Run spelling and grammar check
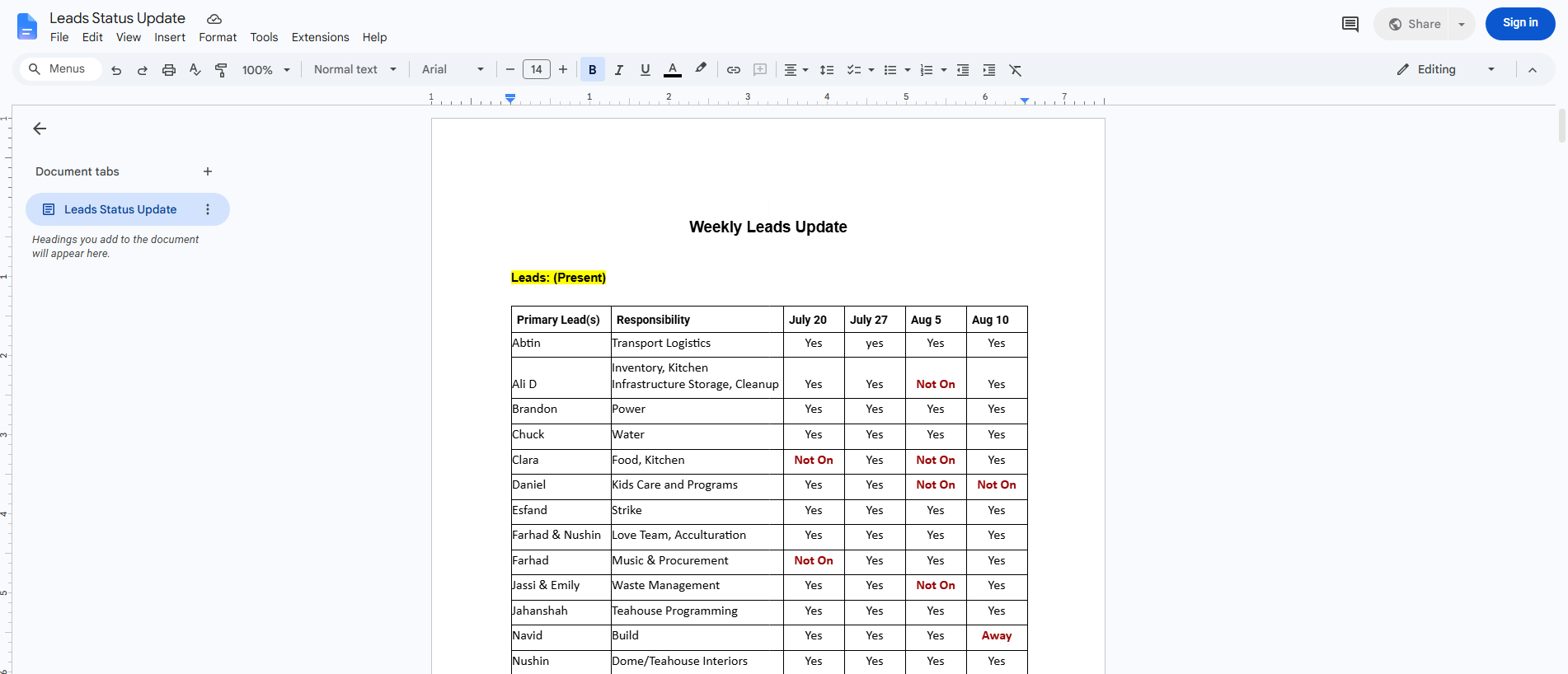 195,70
